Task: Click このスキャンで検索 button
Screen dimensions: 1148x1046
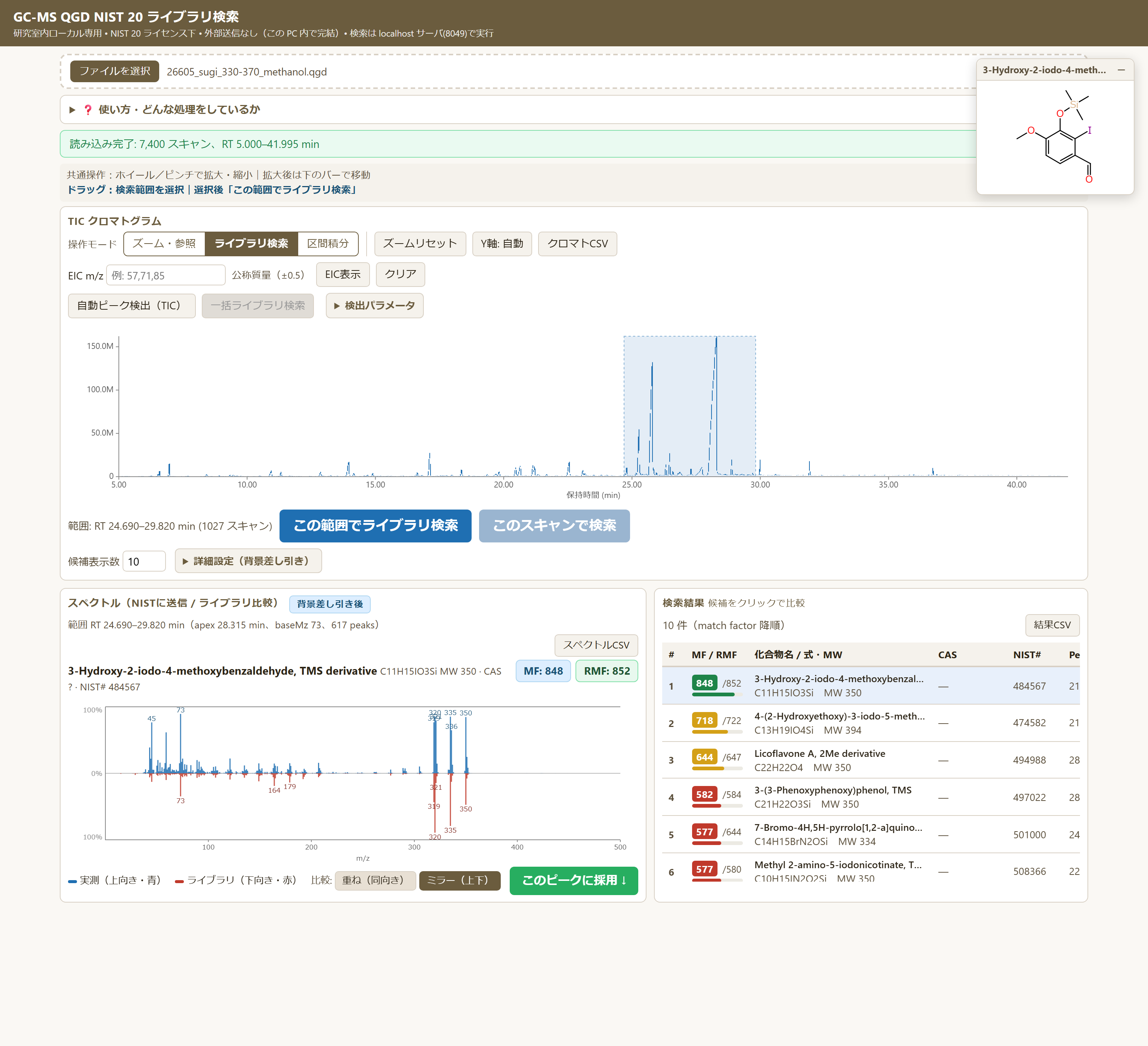Action: (554, 526)
